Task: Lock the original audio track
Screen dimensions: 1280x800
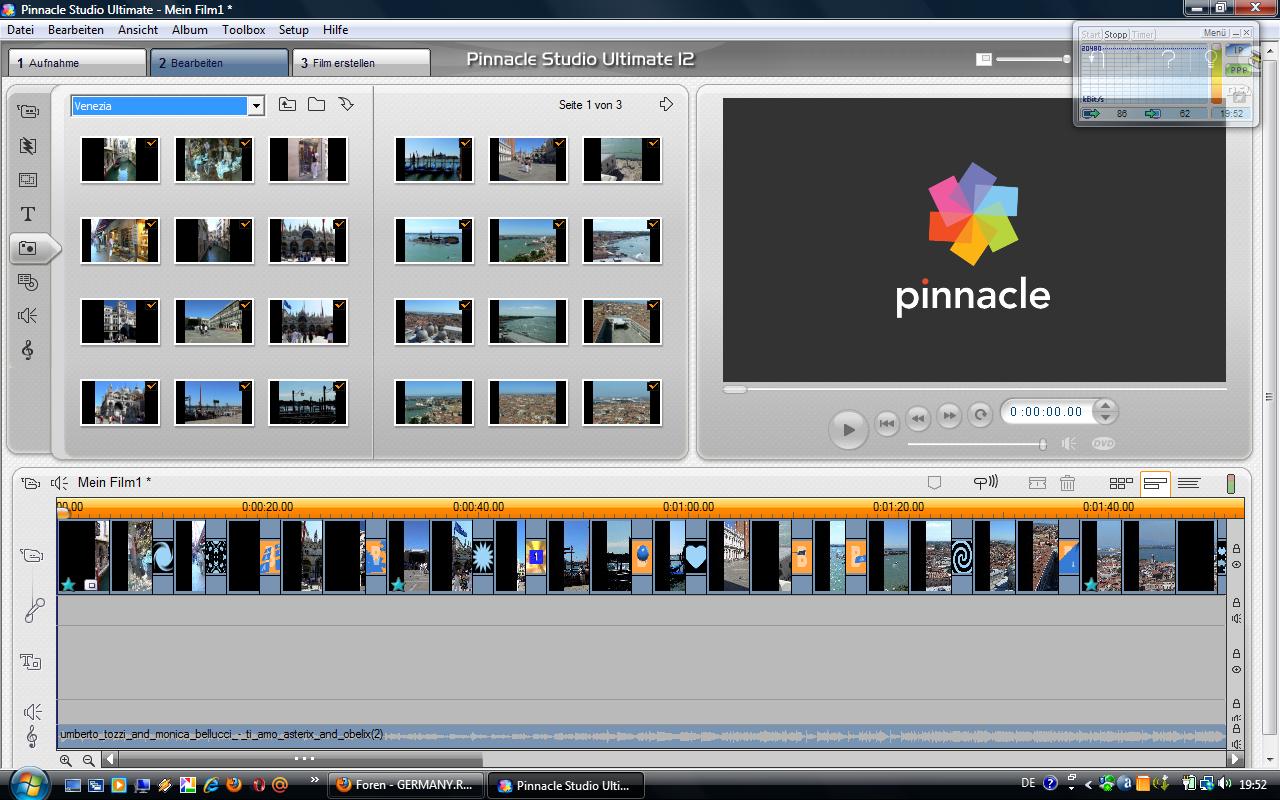Action: point(1236,603)
